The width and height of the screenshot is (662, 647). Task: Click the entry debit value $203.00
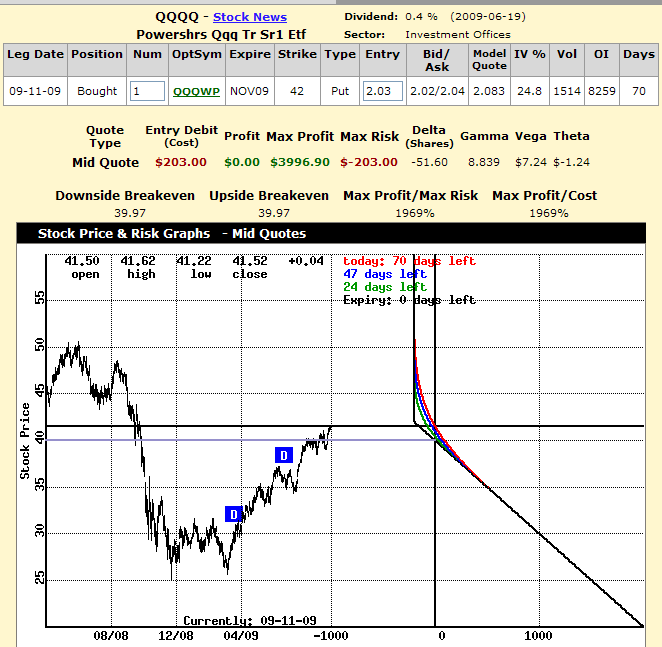click(x=181, y=162)
